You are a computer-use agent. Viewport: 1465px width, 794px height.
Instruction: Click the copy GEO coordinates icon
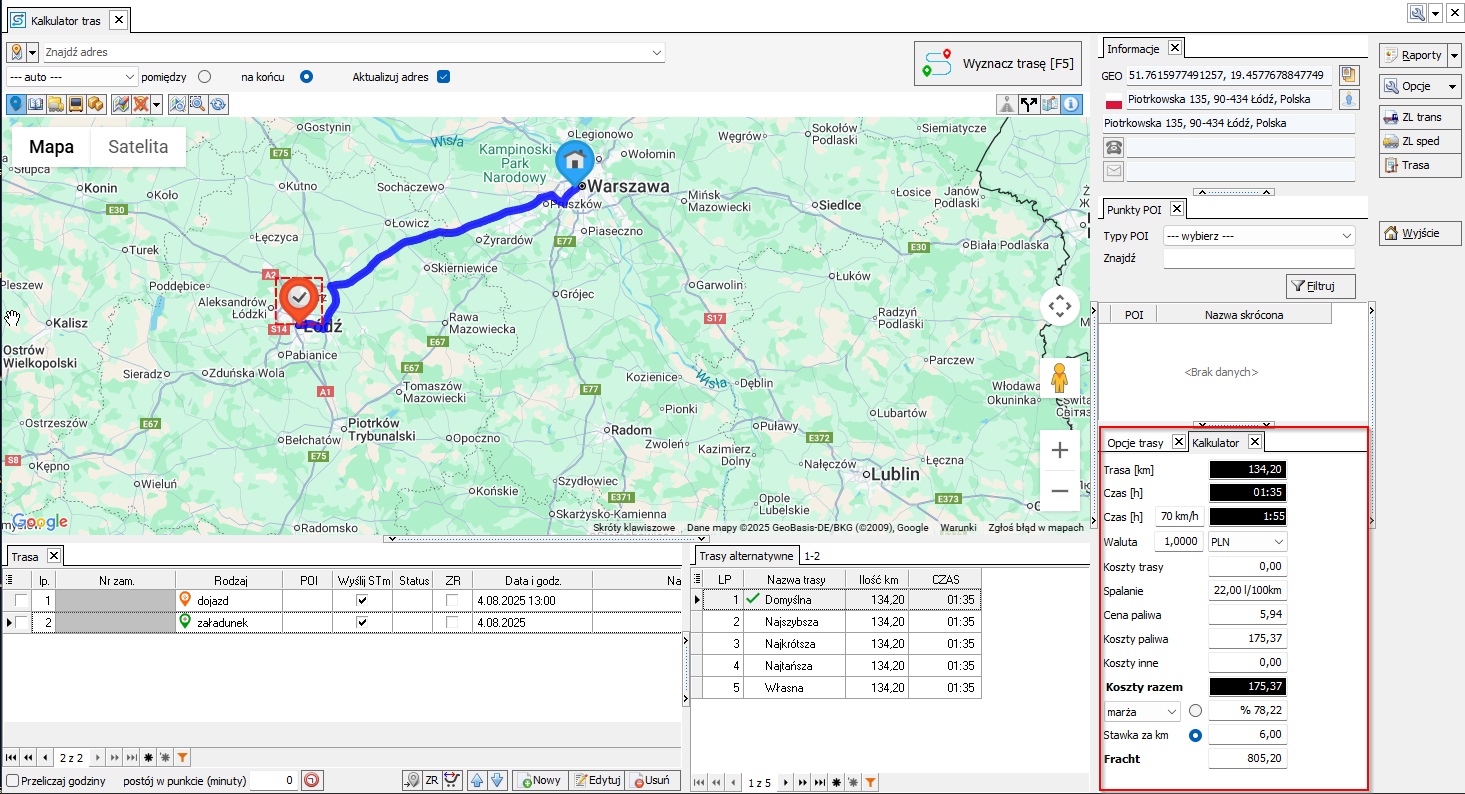coord(1349,75)
